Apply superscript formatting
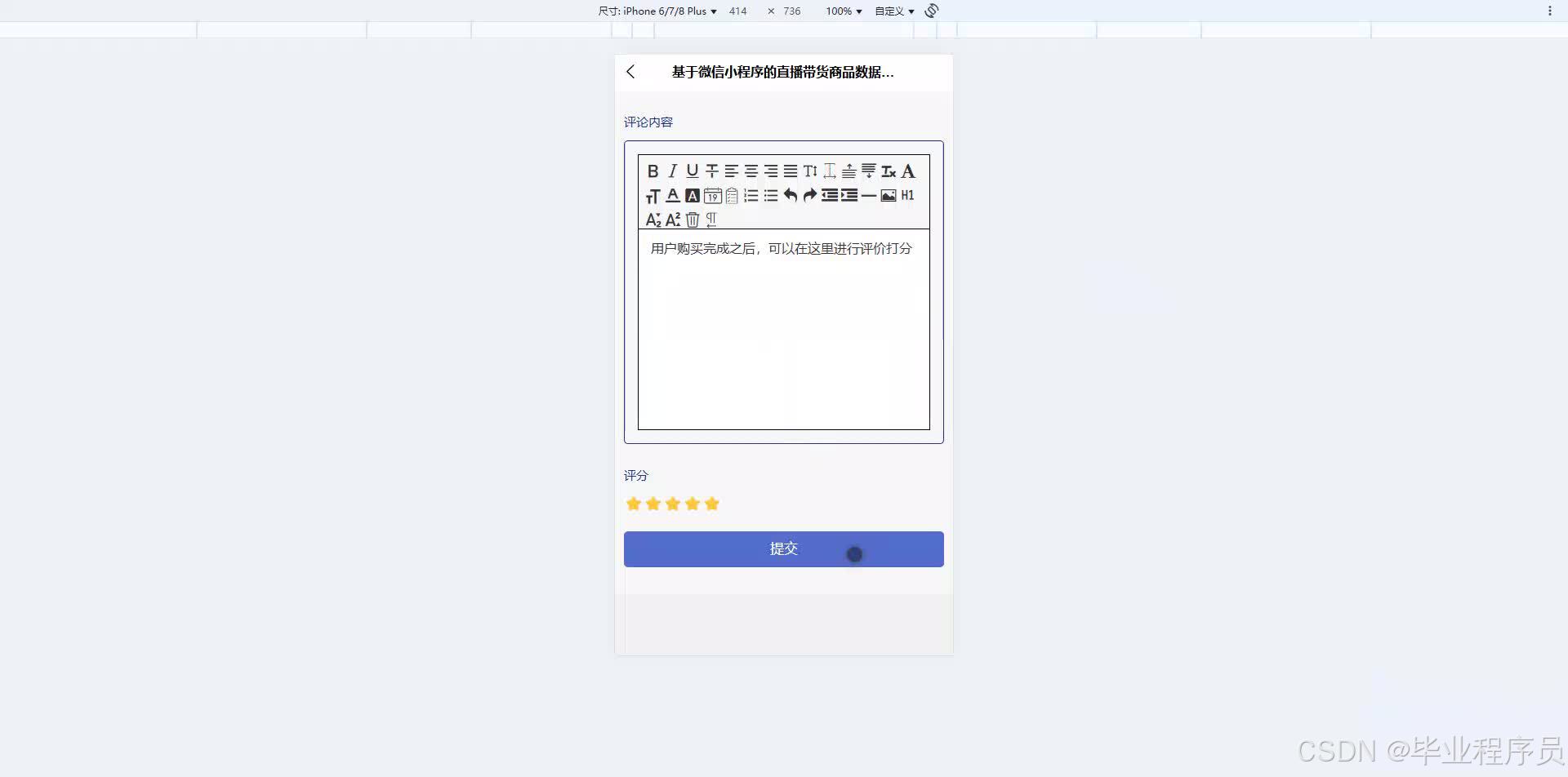This screenshot has height=777, width=1568. pyautogui.click(x=672, y=219)
